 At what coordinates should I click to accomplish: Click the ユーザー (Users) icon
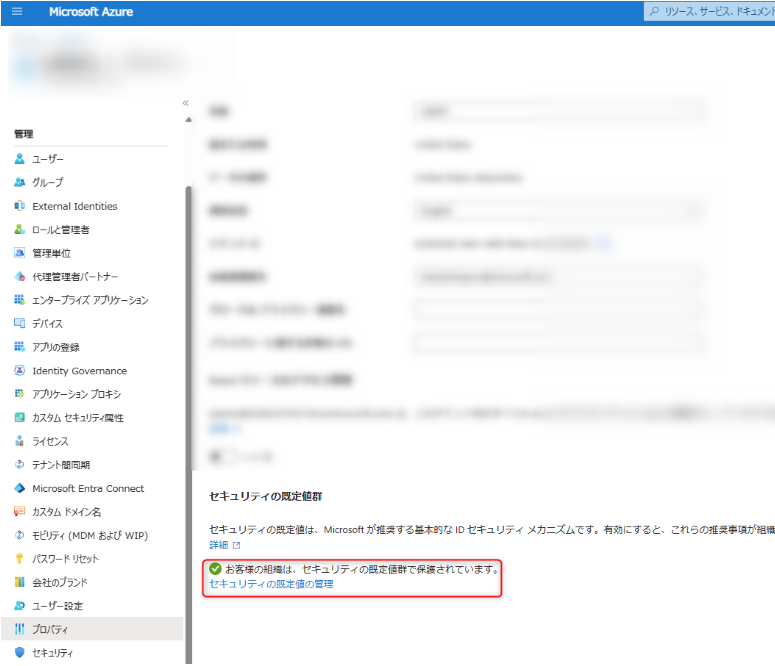pos(20,159)
